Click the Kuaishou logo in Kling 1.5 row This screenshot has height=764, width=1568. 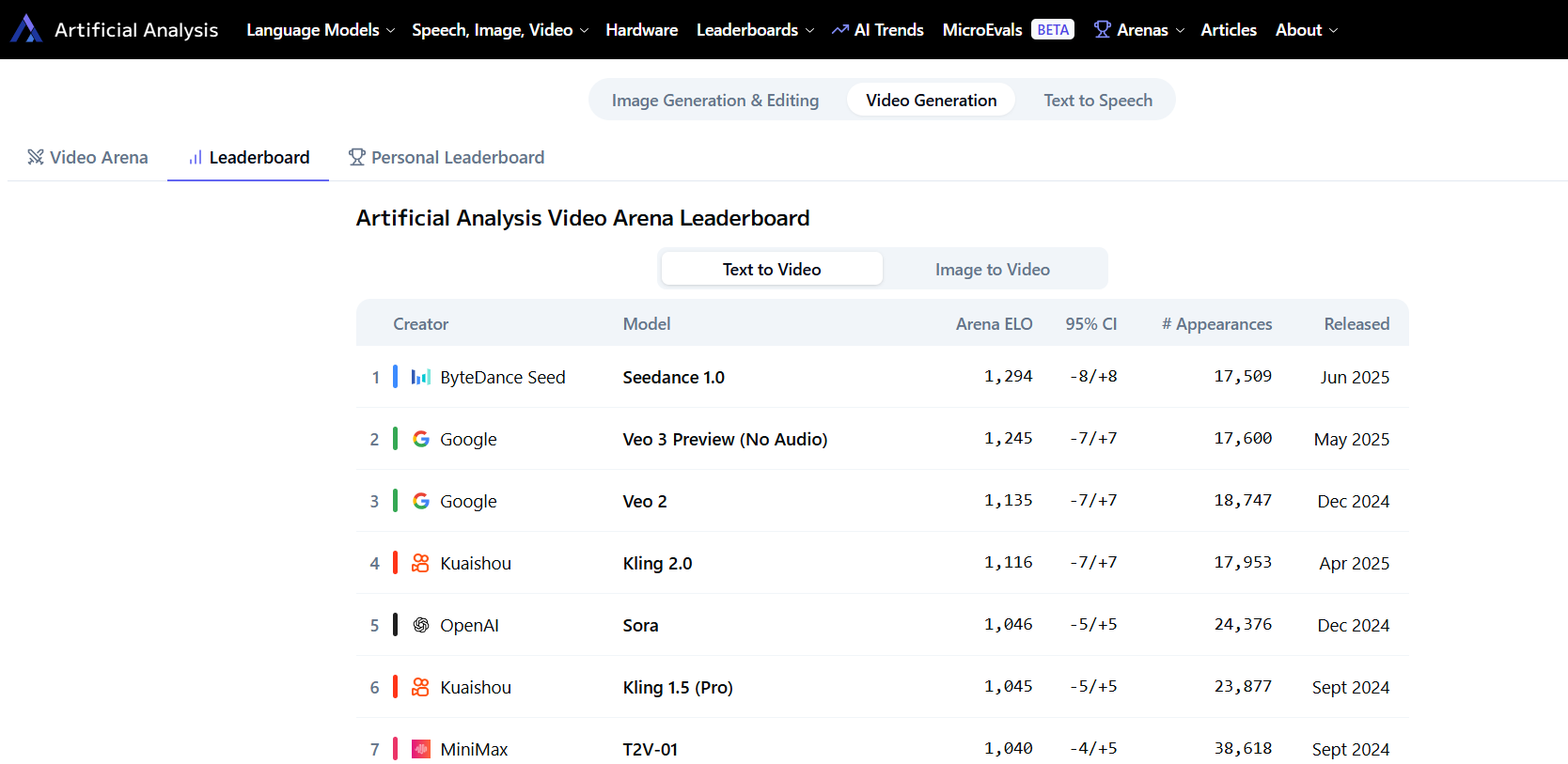pyautogui.click(x=421, y=687)
